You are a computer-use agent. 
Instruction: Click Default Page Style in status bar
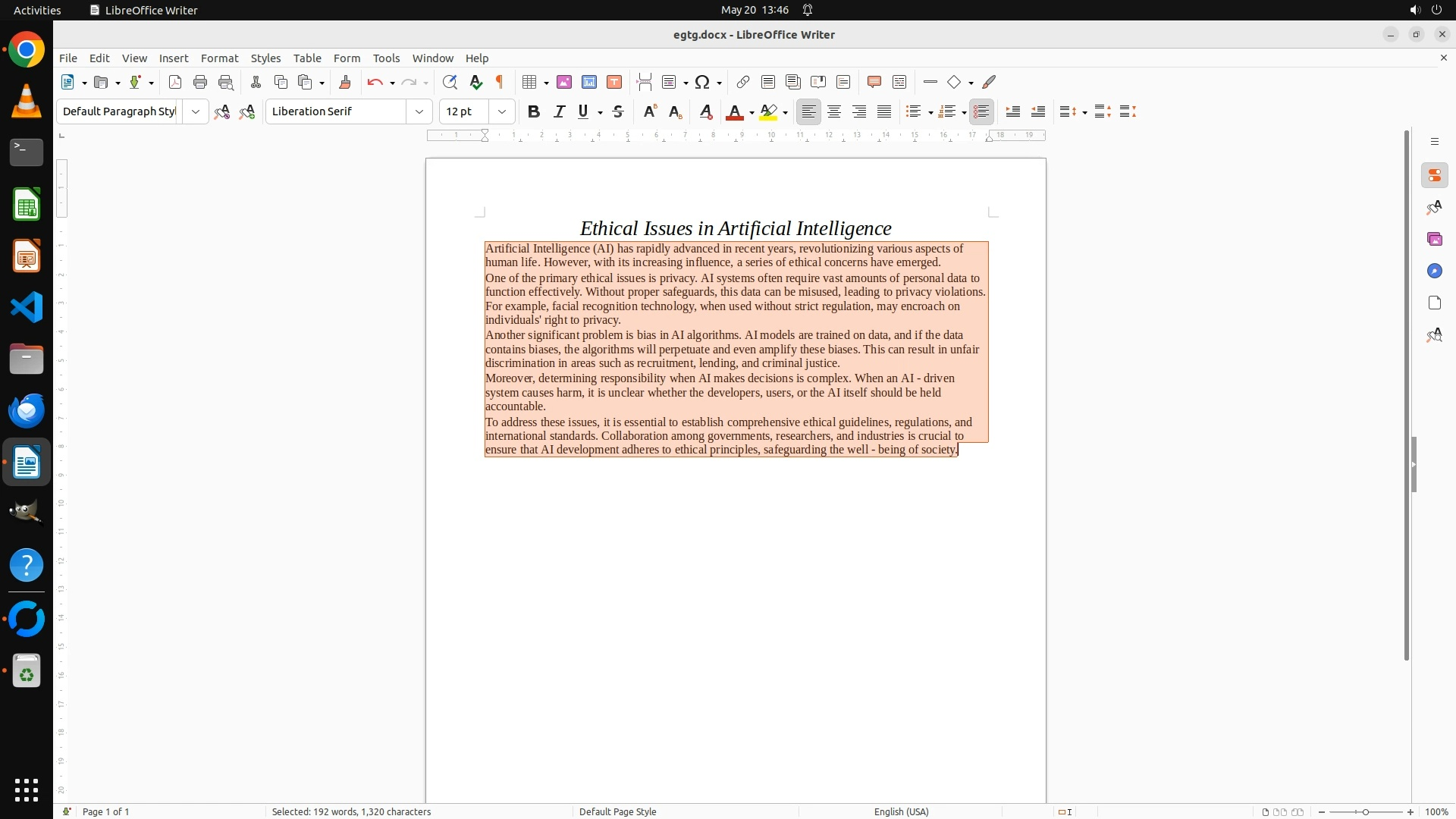pyautogui.click(x=617, y=811)
